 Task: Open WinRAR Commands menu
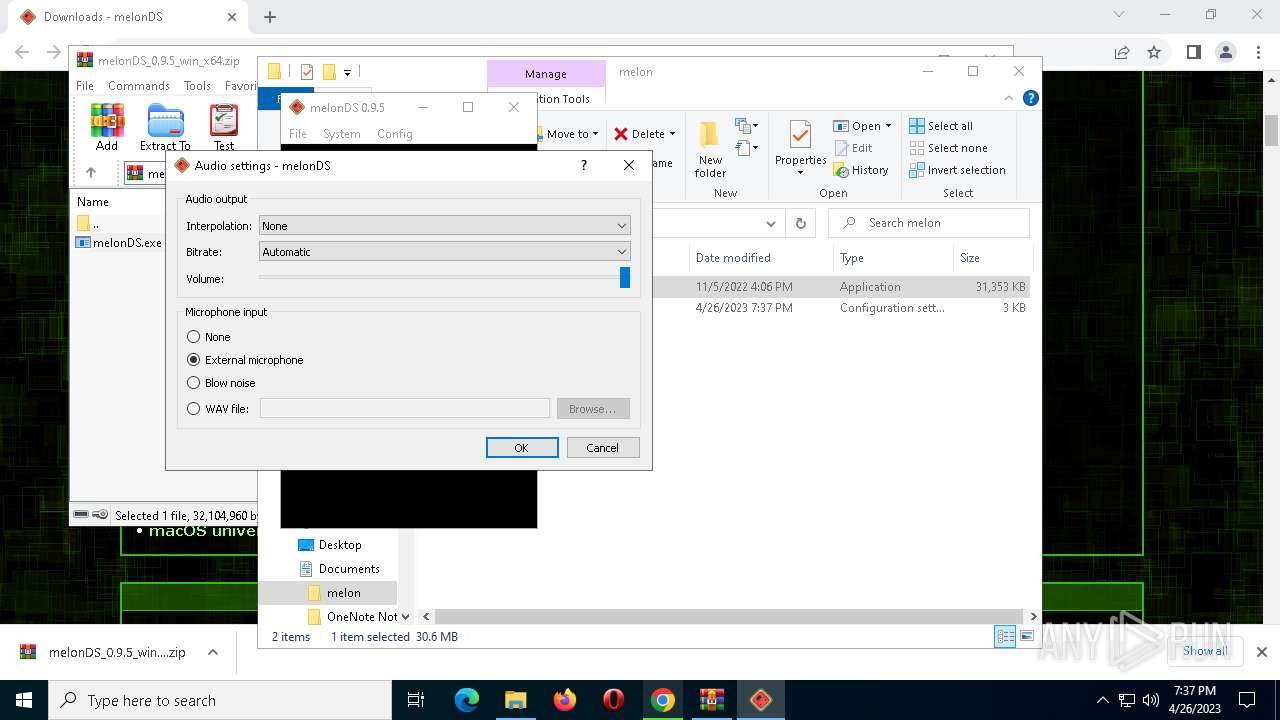[139, 86]
